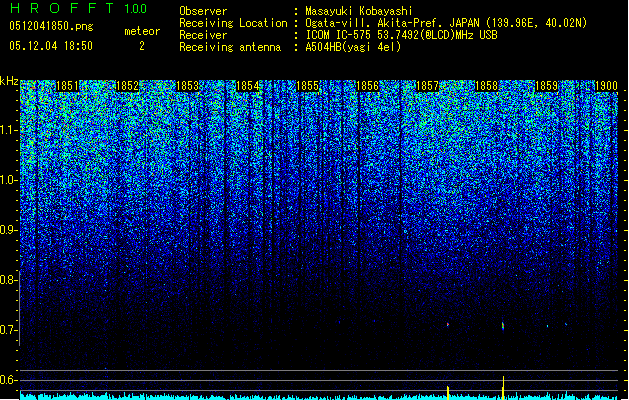Viewport: 629px width, 400px height.
Task: Click the HROFFT 1.0.0 title text
Action: (x=78, y=8)
